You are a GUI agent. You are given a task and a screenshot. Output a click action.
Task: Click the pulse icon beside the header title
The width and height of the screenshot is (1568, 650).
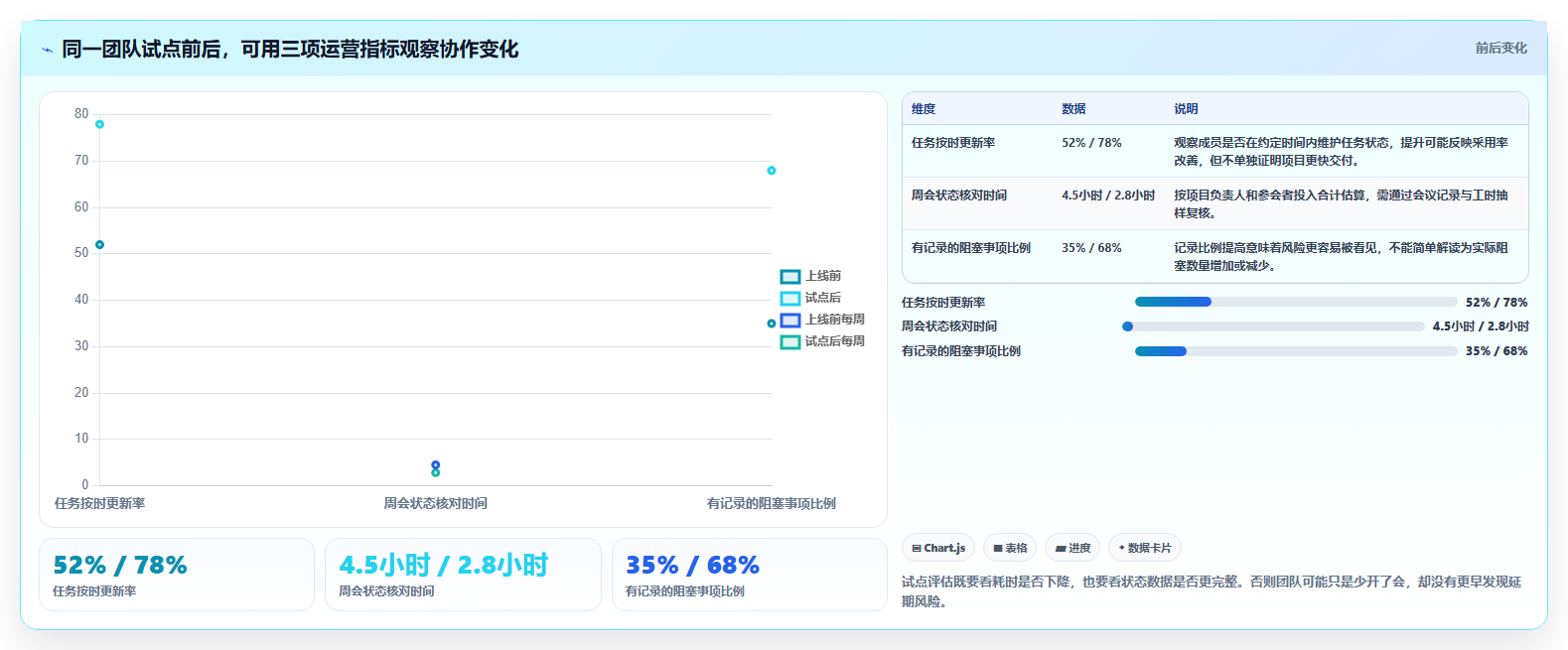point(47,50)
